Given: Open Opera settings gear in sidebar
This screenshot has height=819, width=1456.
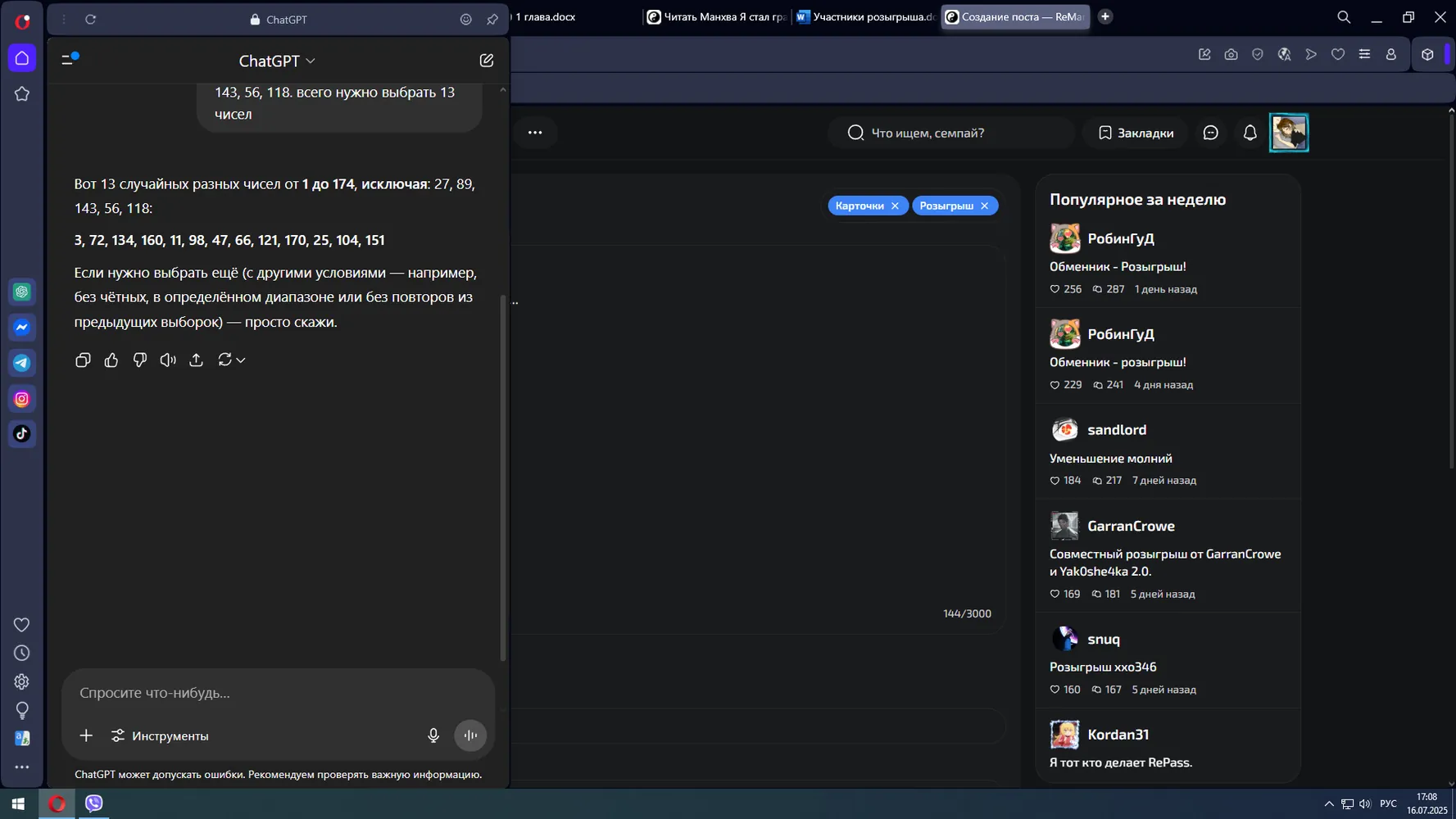Looking at the screenshot, I should point(22,681).
